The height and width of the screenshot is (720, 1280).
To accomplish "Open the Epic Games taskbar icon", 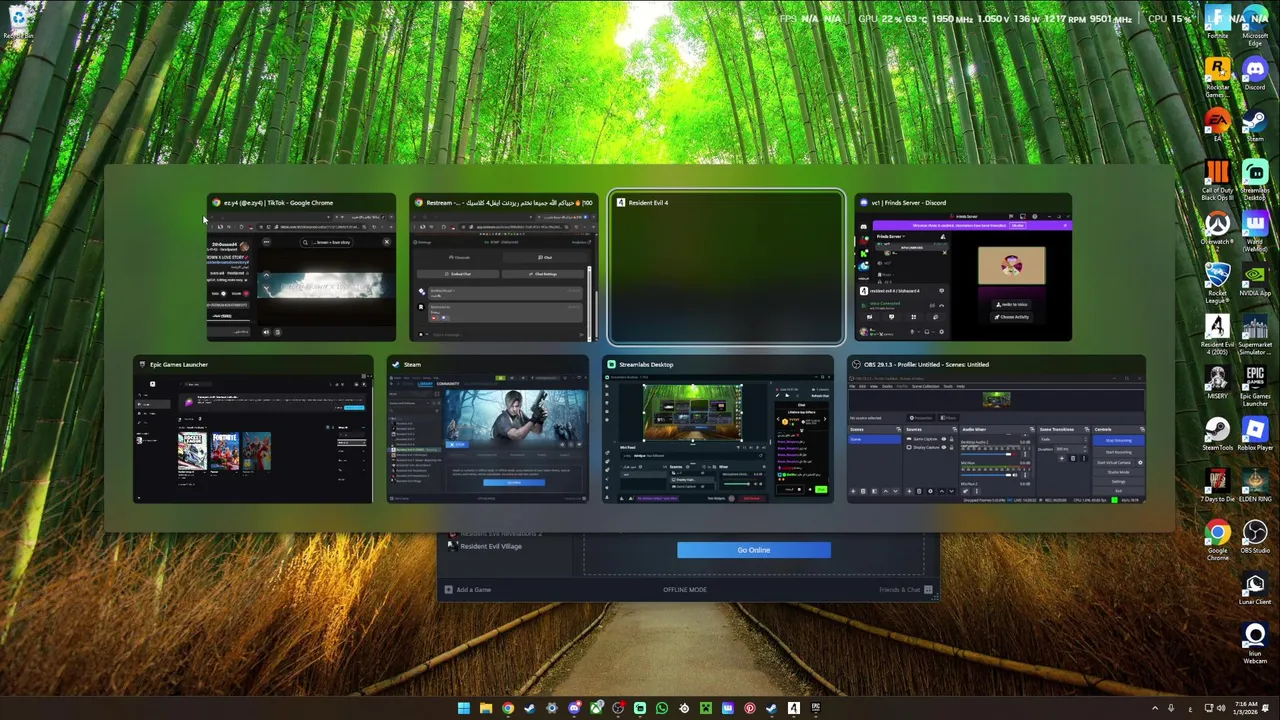I will (x=816, y=708).
